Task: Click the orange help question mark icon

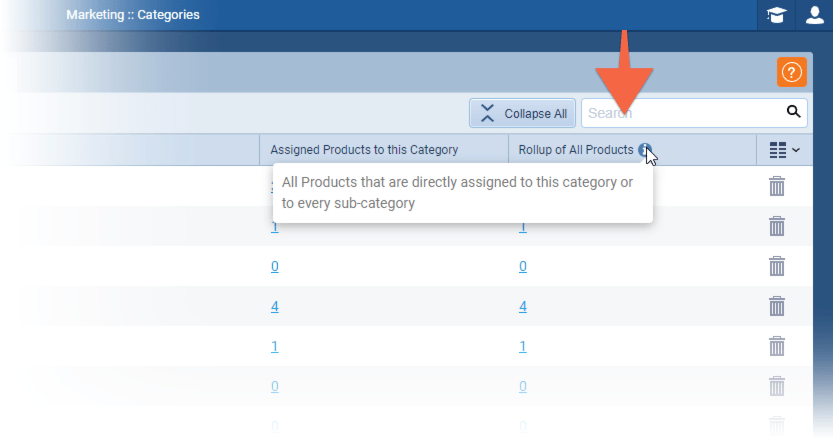Action: (791, 72)
